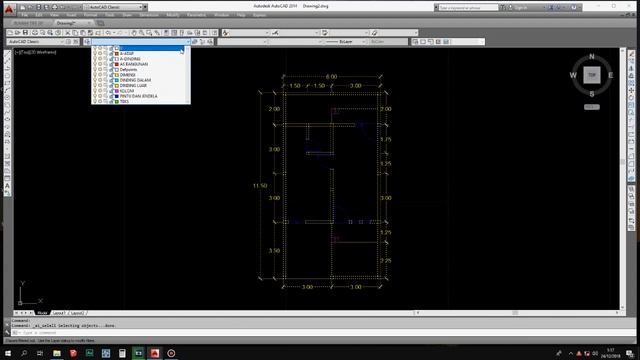The height and width of the screenshot is (360, 640).
Task: Open Calculator from the taskbar
Action: point(122,353)
